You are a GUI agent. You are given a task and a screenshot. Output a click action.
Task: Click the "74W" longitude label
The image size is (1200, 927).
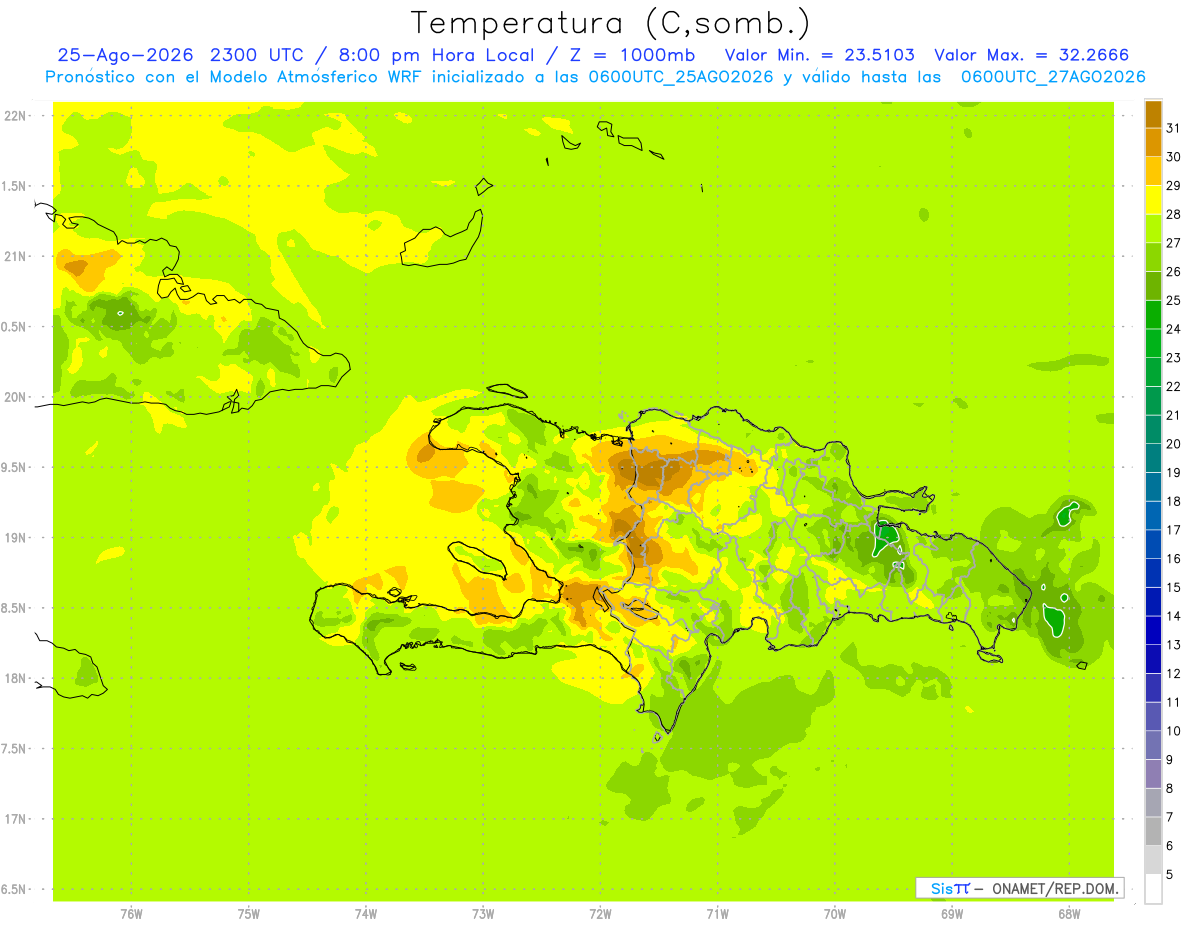point(365,913)
